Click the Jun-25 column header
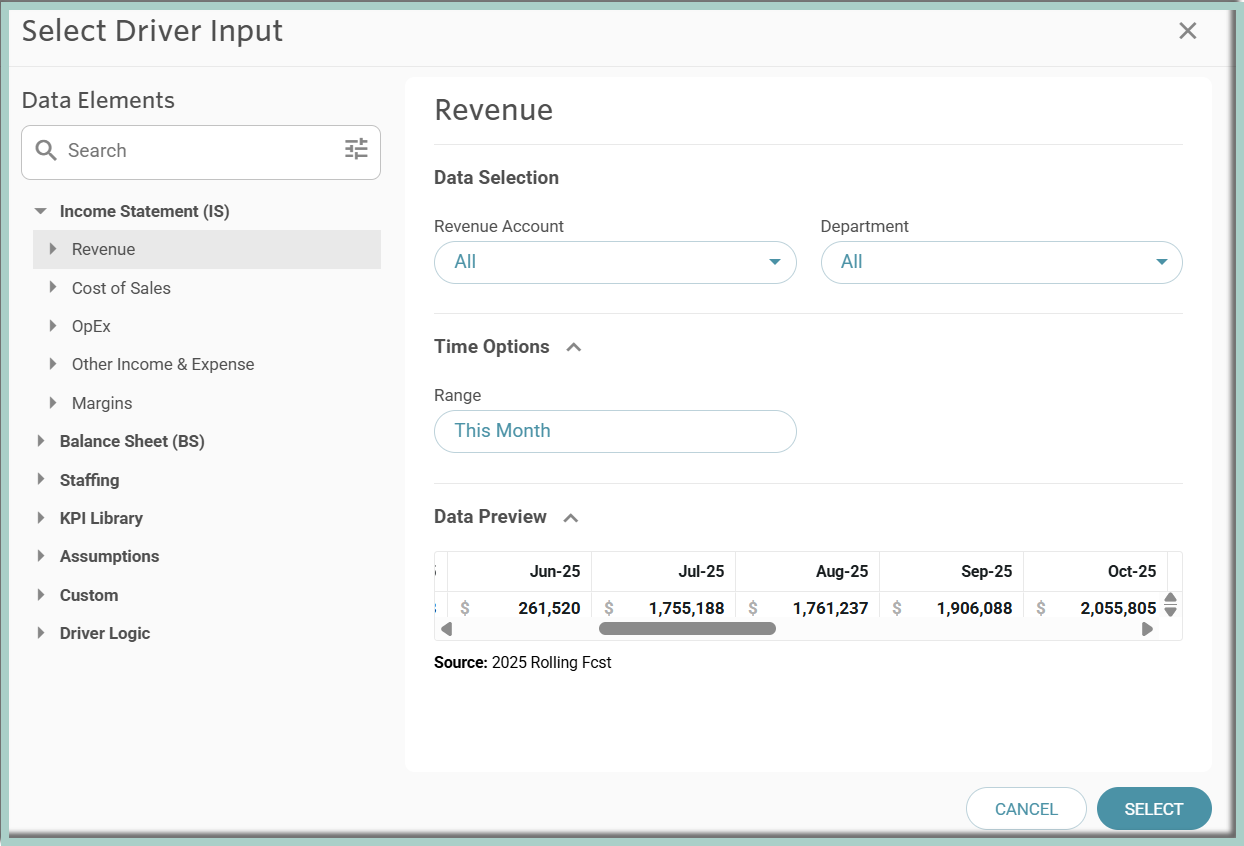 pyautogui.click(x=519, y=571)
